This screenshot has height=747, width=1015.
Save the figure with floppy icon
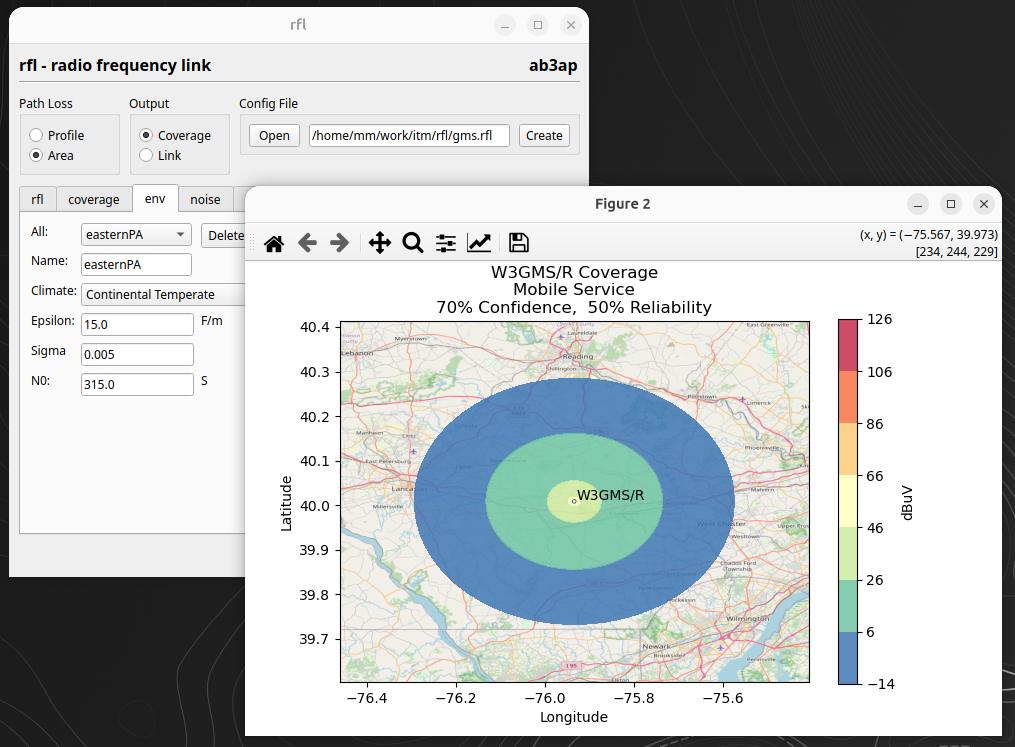coord(518,243)
